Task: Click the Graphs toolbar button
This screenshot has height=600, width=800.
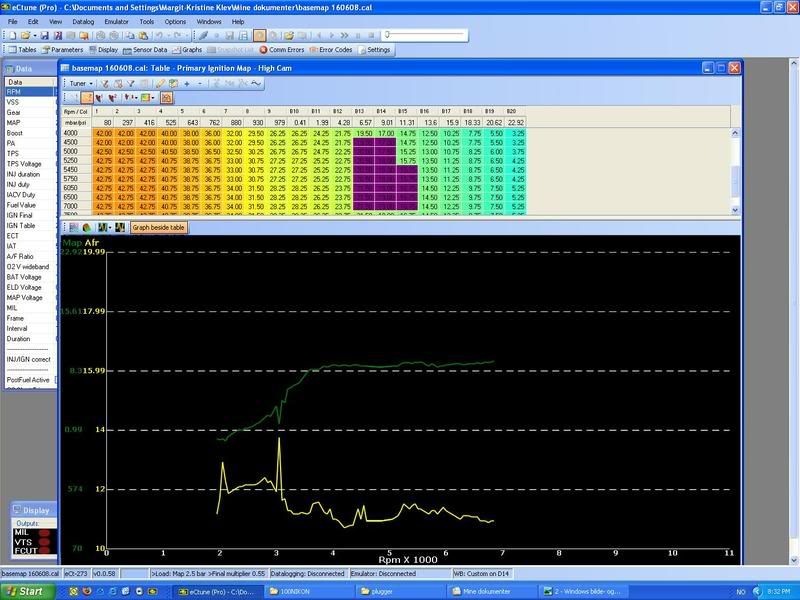Action: point(187,49)
